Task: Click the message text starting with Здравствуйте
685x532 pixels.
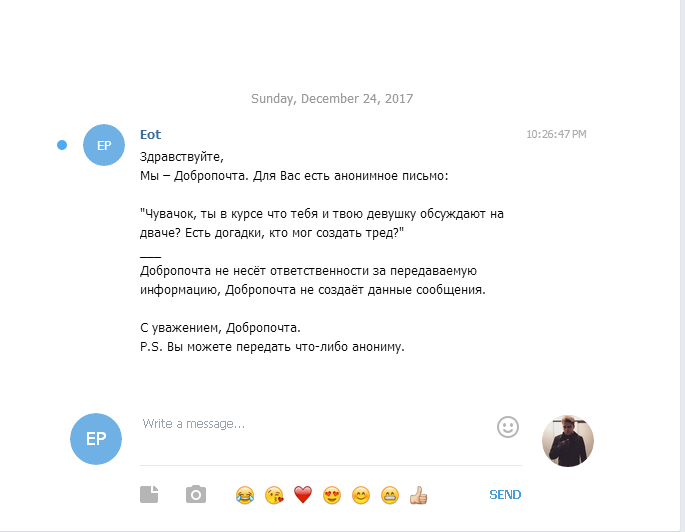Action: point(322,252)
